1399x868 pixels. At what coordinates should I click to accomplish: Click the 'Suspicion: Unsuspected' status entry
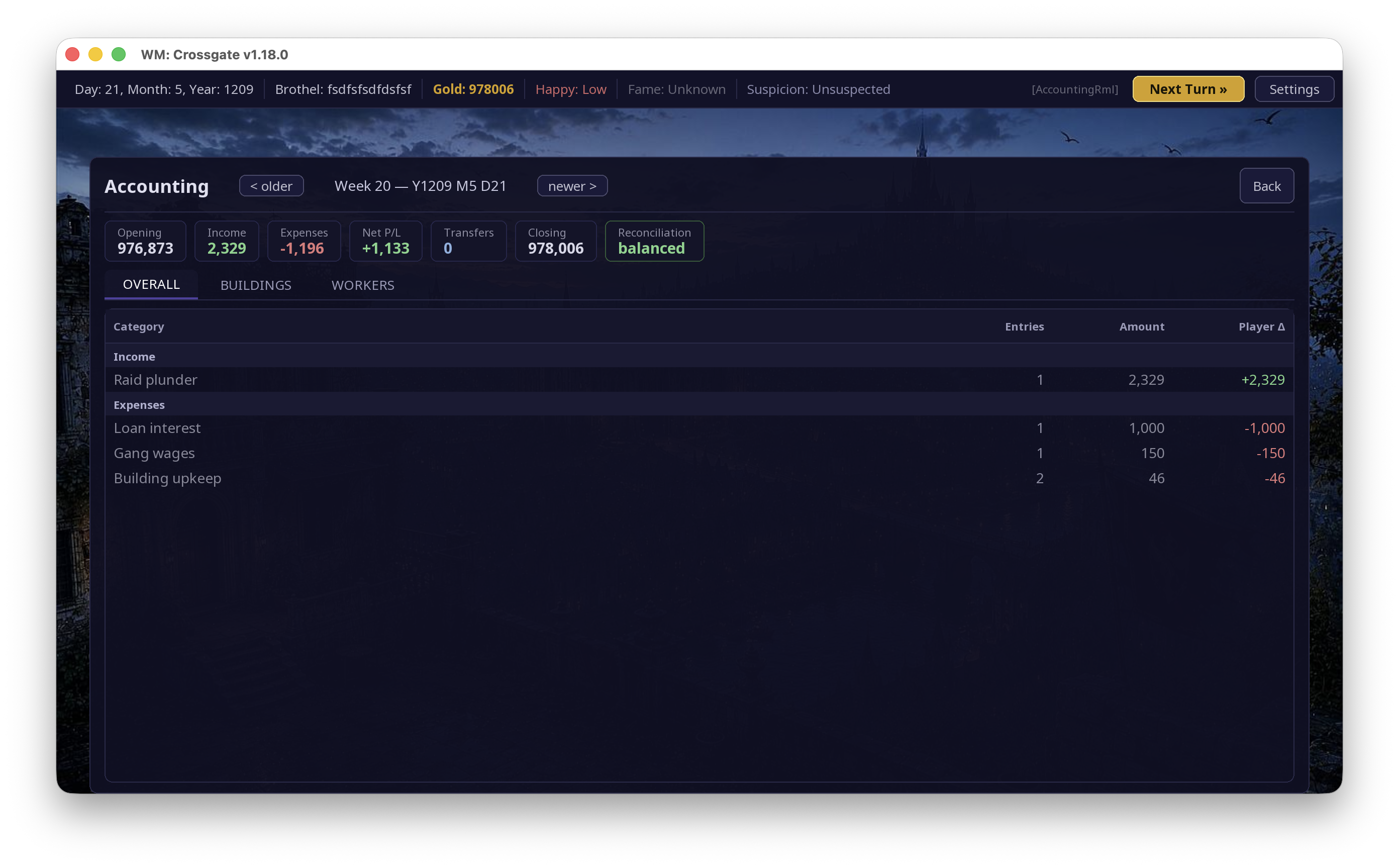819,89
